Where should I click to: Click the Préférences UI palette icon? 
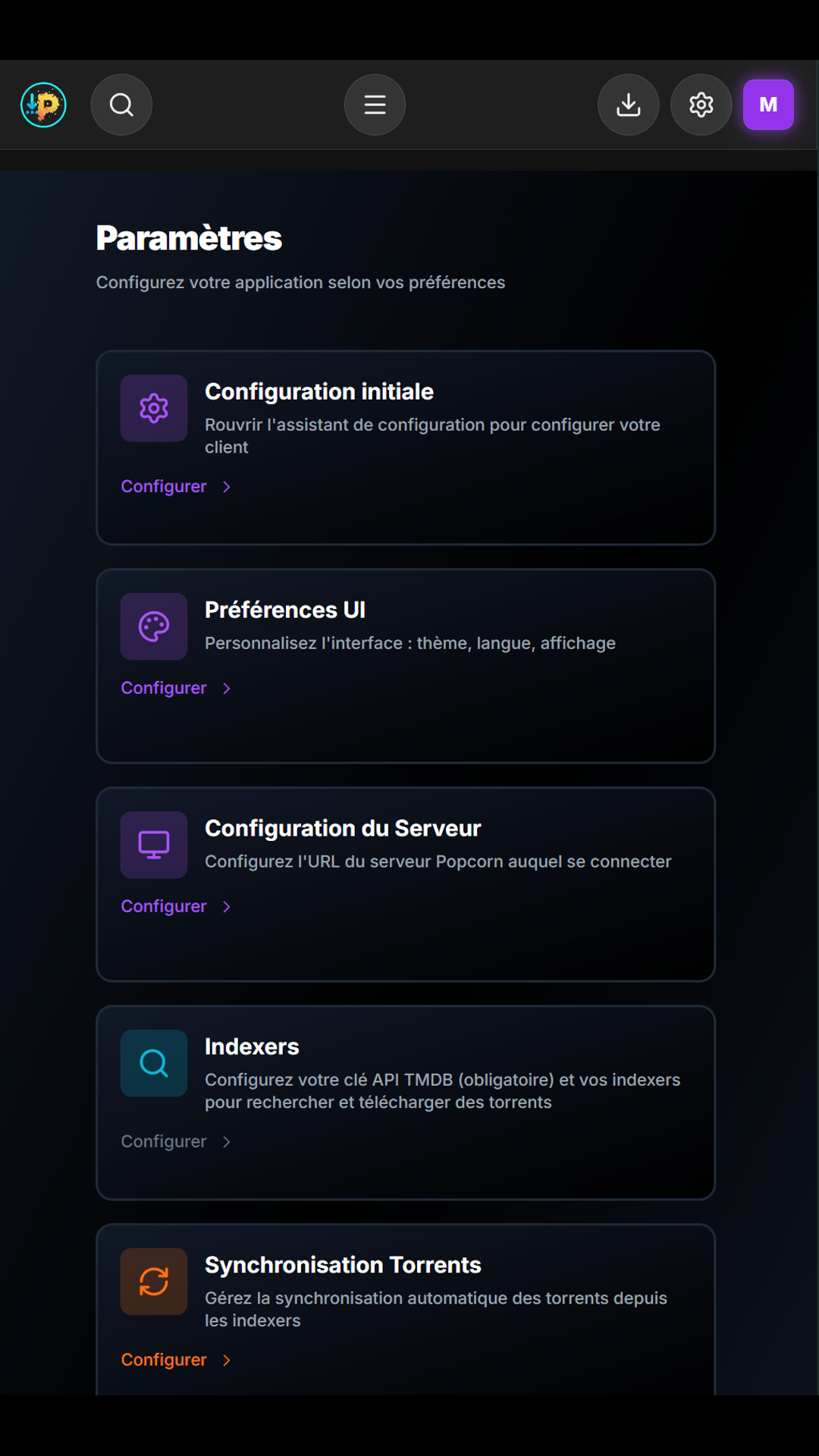[154, 626]
